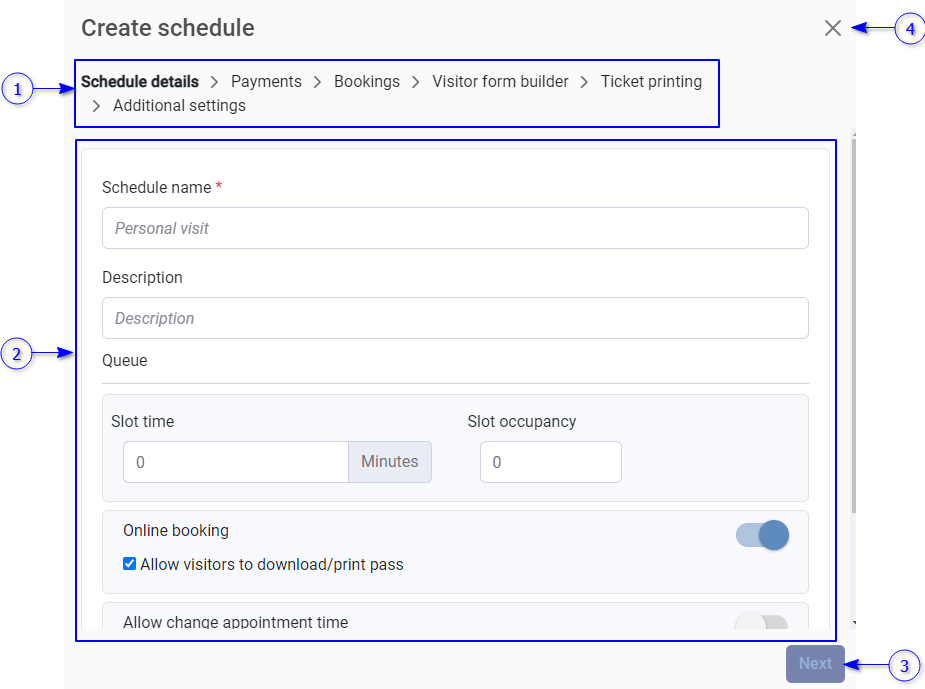Turn off Online booking switch
This screenshot has height=689, width=925.
coord(762,535)
